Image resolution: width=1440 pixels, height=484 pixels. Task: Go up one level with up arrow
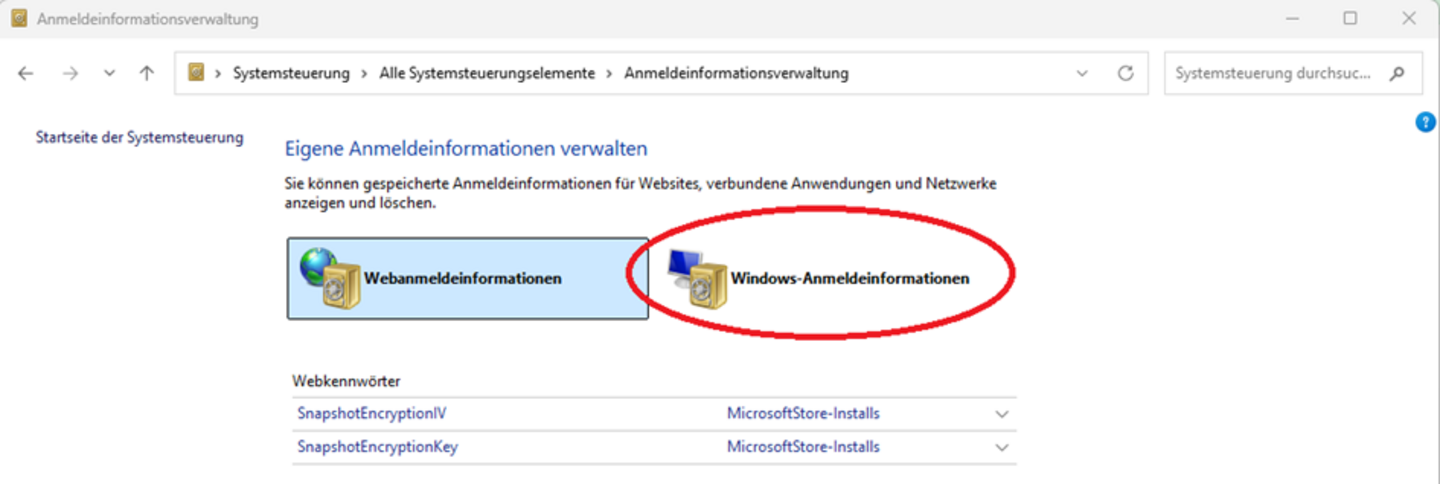[x=147, y=73]
